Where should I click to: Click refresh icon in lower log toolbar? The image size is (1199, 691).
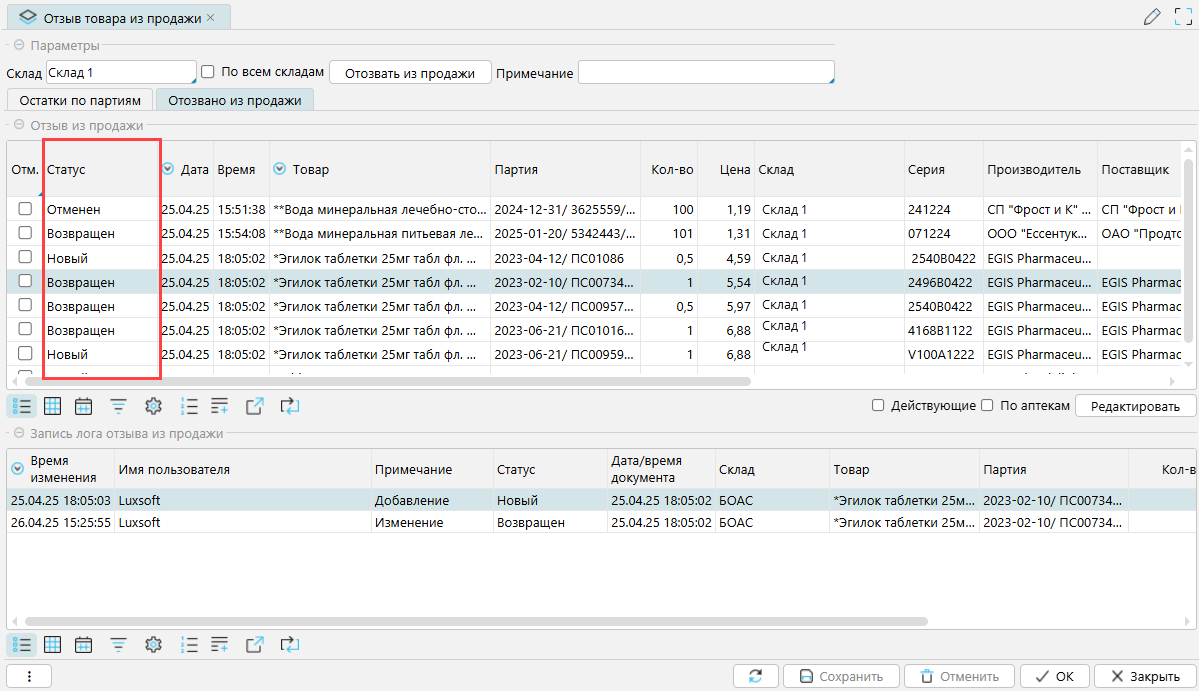coord(289,645)
